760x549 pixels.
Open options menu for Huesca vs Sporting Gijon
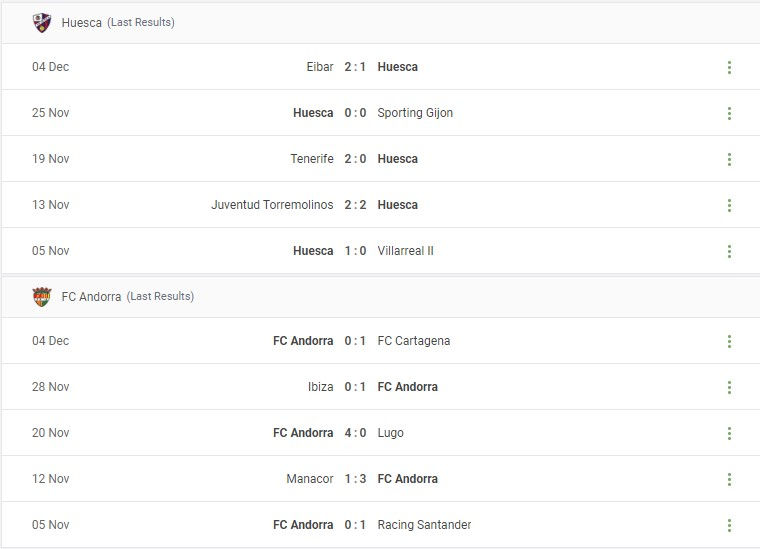pos(729,113)
